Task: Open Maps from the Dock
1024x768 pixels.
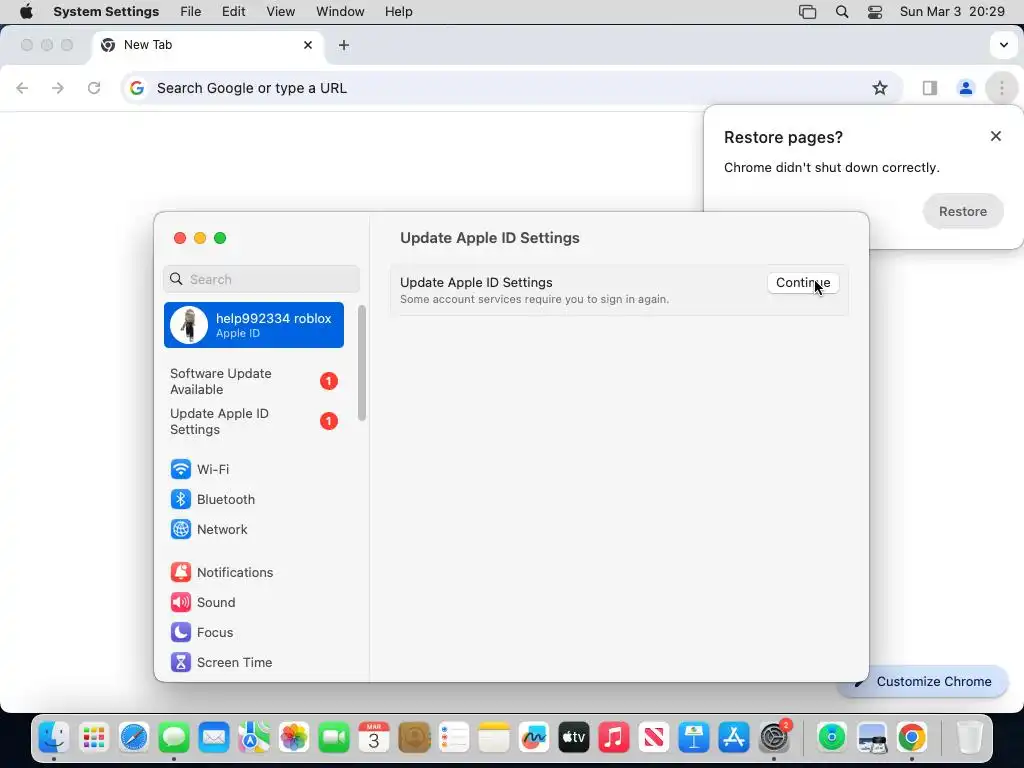Action: pyautogui.click(x=253, y=738)
